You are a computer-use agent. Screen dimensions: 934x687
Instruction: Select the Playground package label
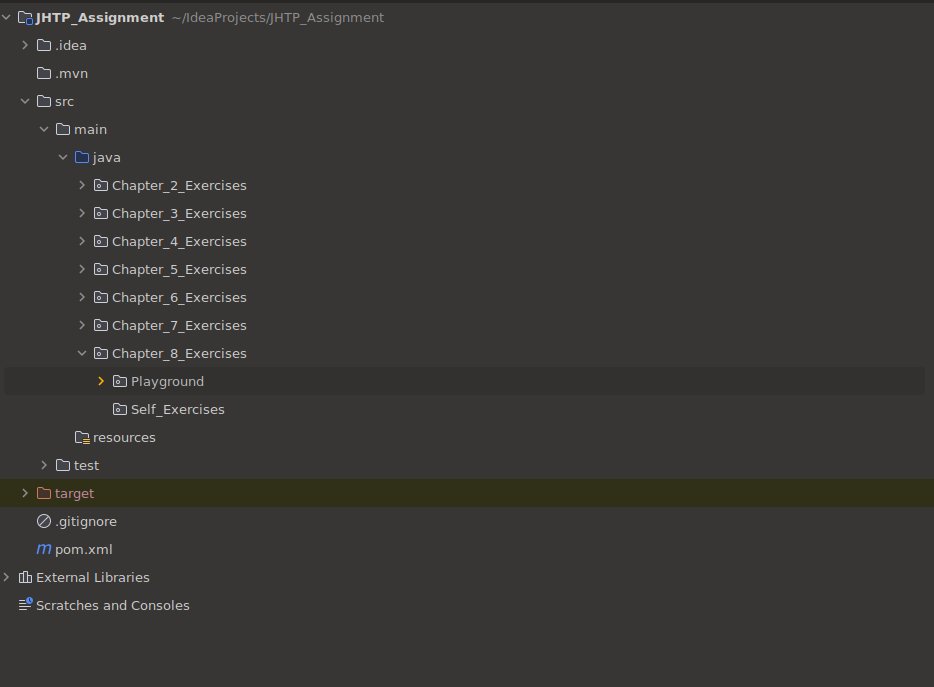click(x=167, y=381)
